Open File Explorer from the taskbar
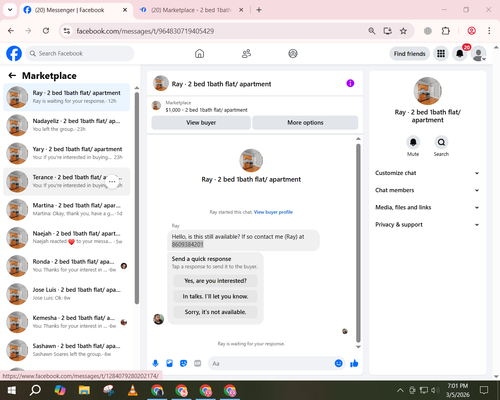The image size is (500, 400). coord(84,390)
